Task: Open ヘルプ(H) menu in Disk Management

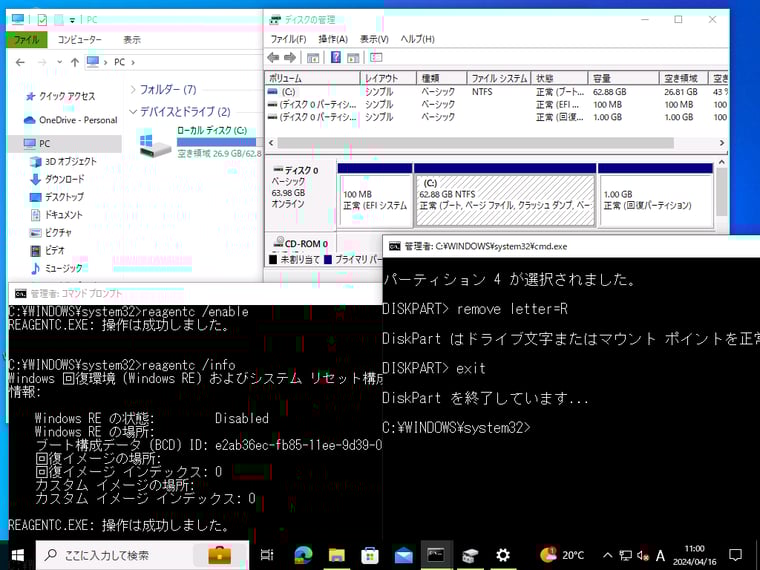Action: [x=417, y=39]
